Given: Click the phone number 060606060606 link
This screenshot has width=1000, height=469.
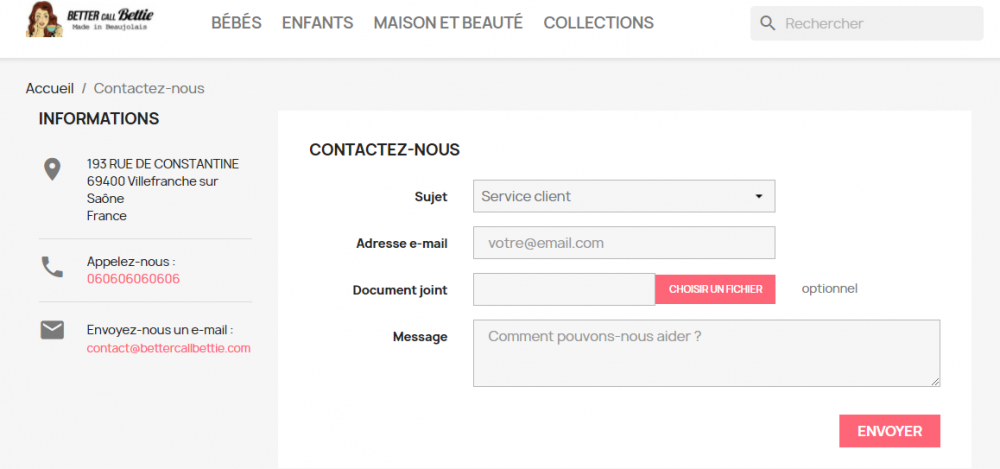Looking at the screenshot, I should [133, 279].
